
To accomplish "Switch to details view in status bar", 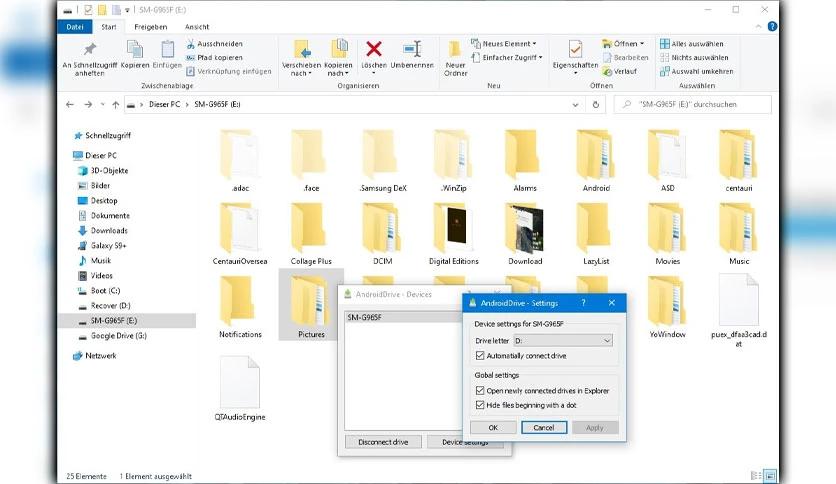I will point(755,475).
